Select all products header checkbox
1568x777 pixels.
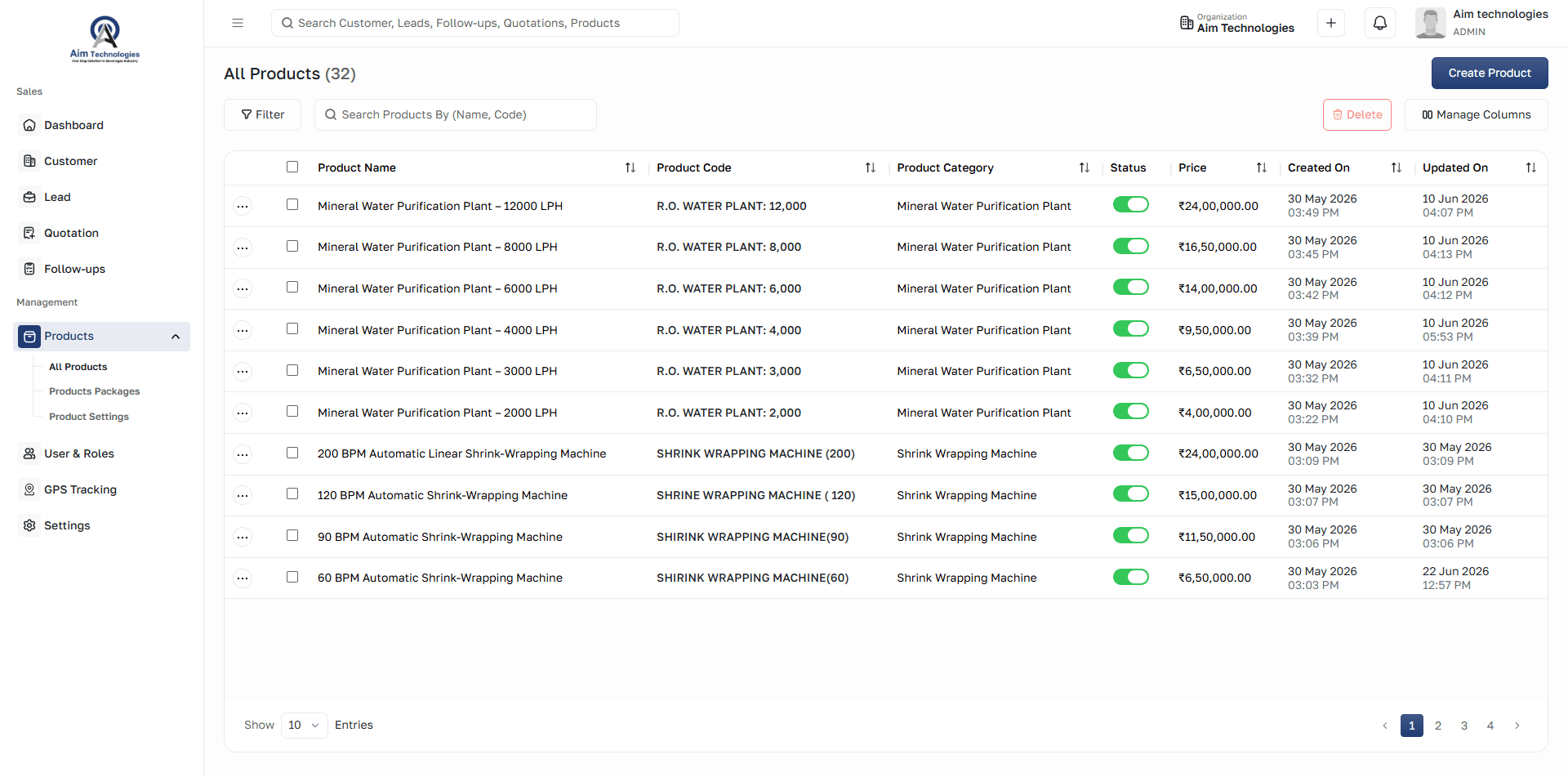pyautogui.click(x=292, y=167)
